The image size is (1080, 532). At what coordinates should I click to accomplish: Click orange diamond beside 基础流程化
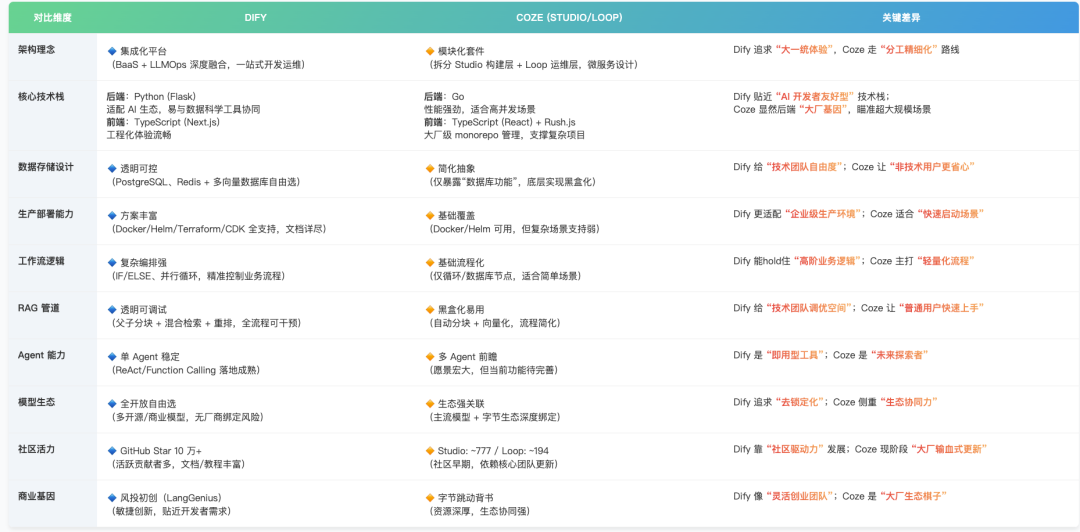(x=430, y=263)
